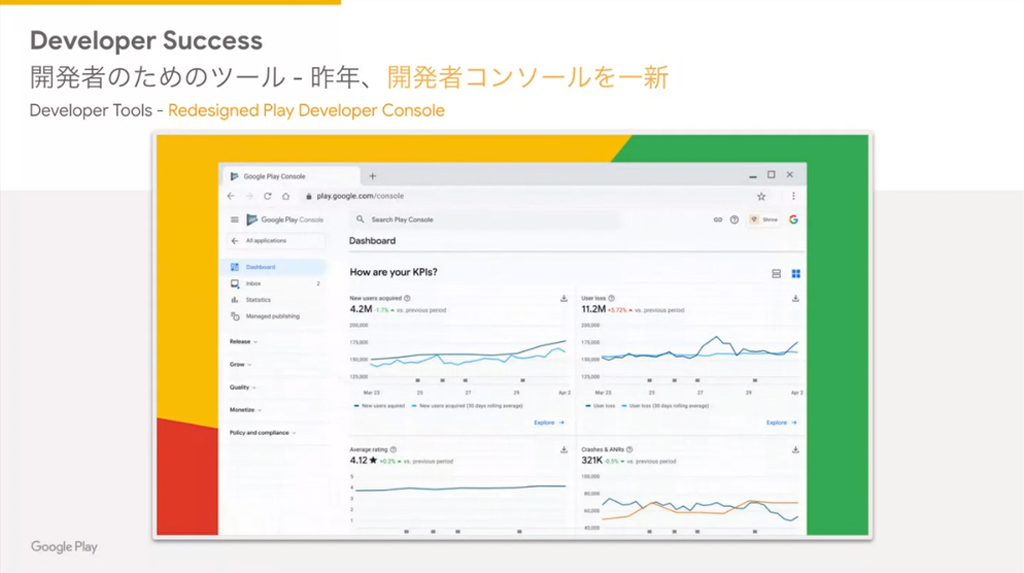1024x573 pixels.
Task: Switch KPIs to grid view layout
Action: point(796,274)
